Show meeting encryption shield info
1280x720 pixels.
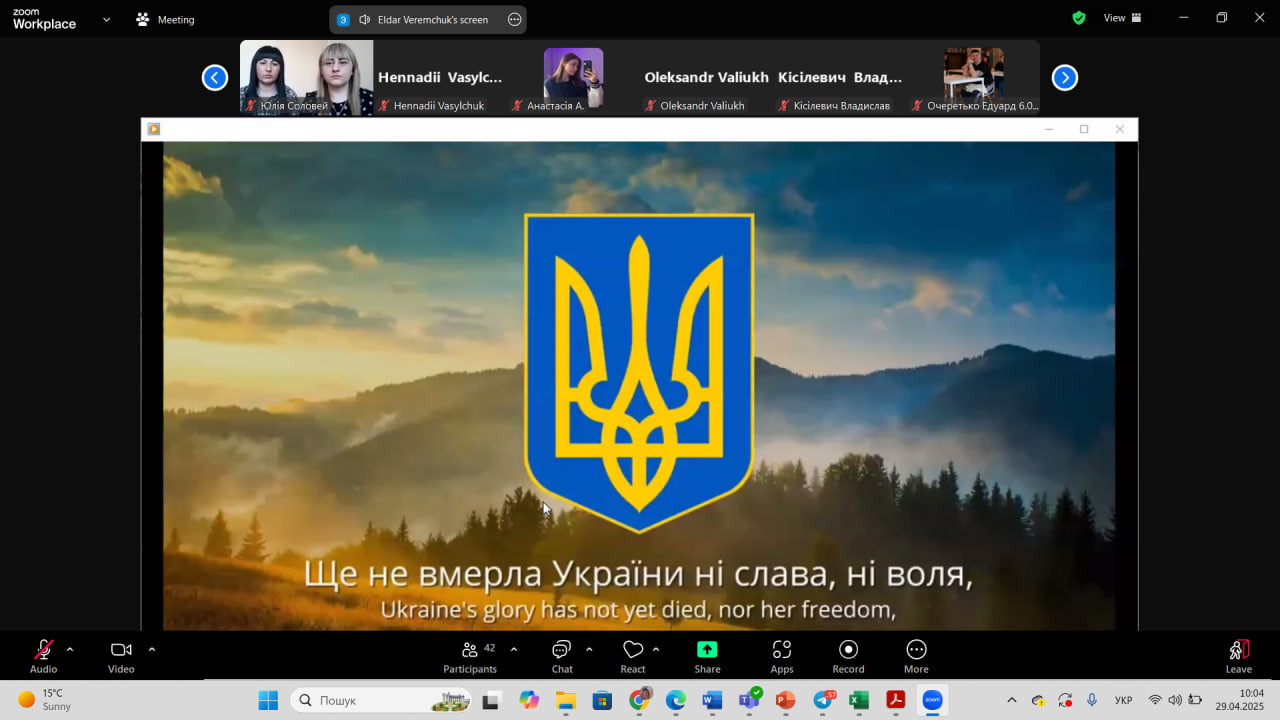coord(1079,18)
